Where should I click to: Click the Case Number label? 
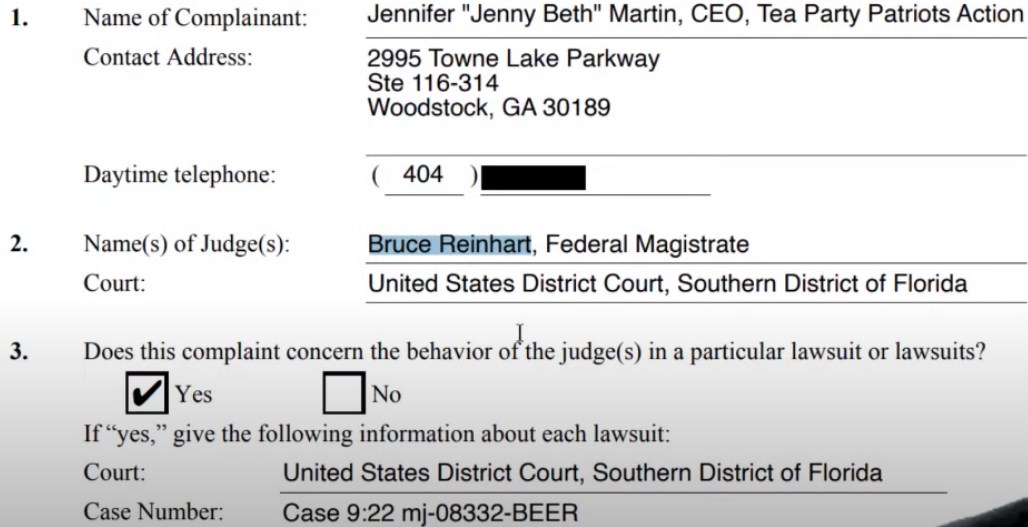click(x=153, y=514)
